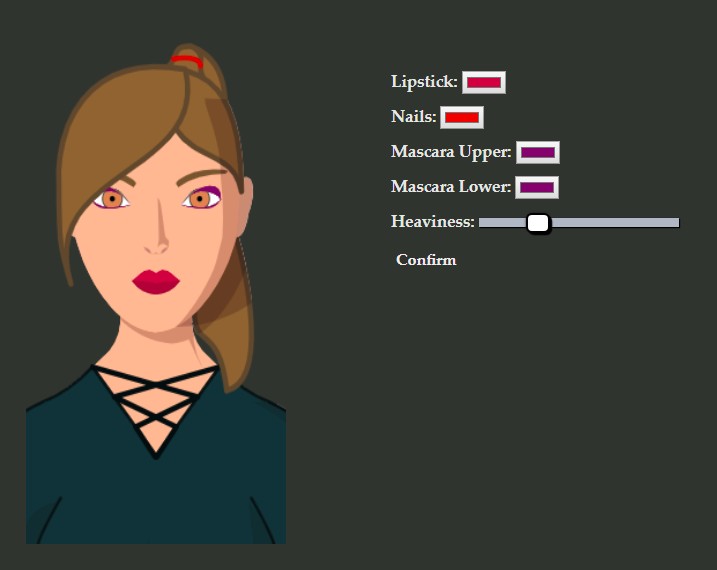Open the Nails color picker
The image size is (717, 570).
[x=461, y=118]
